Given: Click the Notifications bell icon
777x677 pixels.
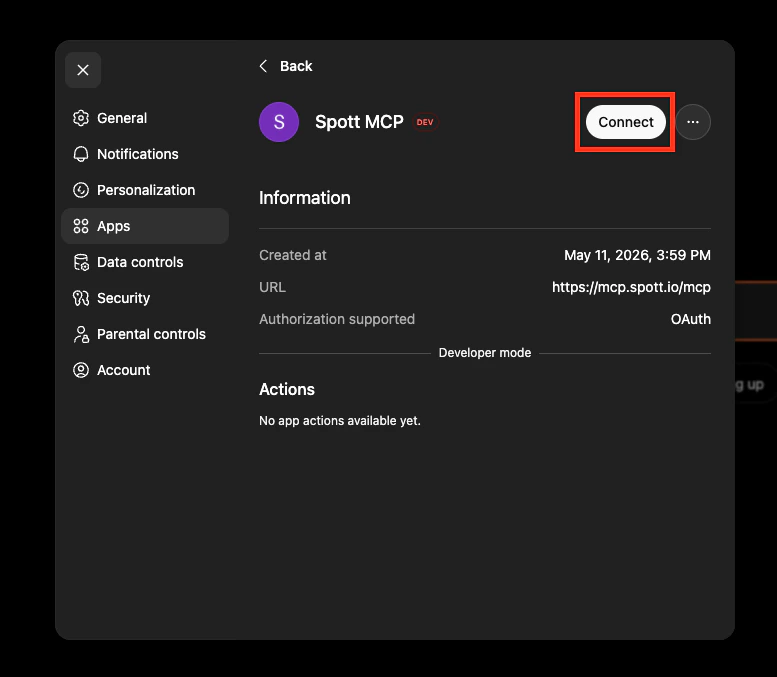Looking at the screenshot, I should [81, 154].
